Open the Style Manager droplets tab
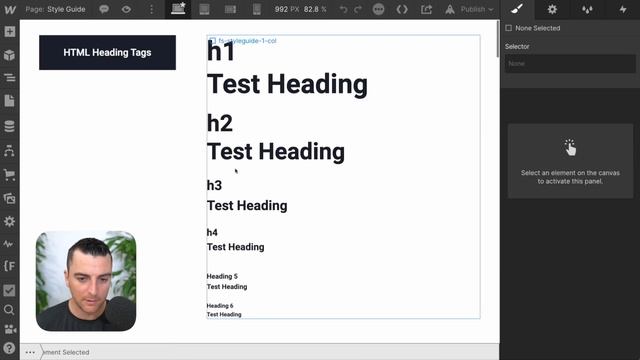Screen dimensions: 640x360 point(587,9)
